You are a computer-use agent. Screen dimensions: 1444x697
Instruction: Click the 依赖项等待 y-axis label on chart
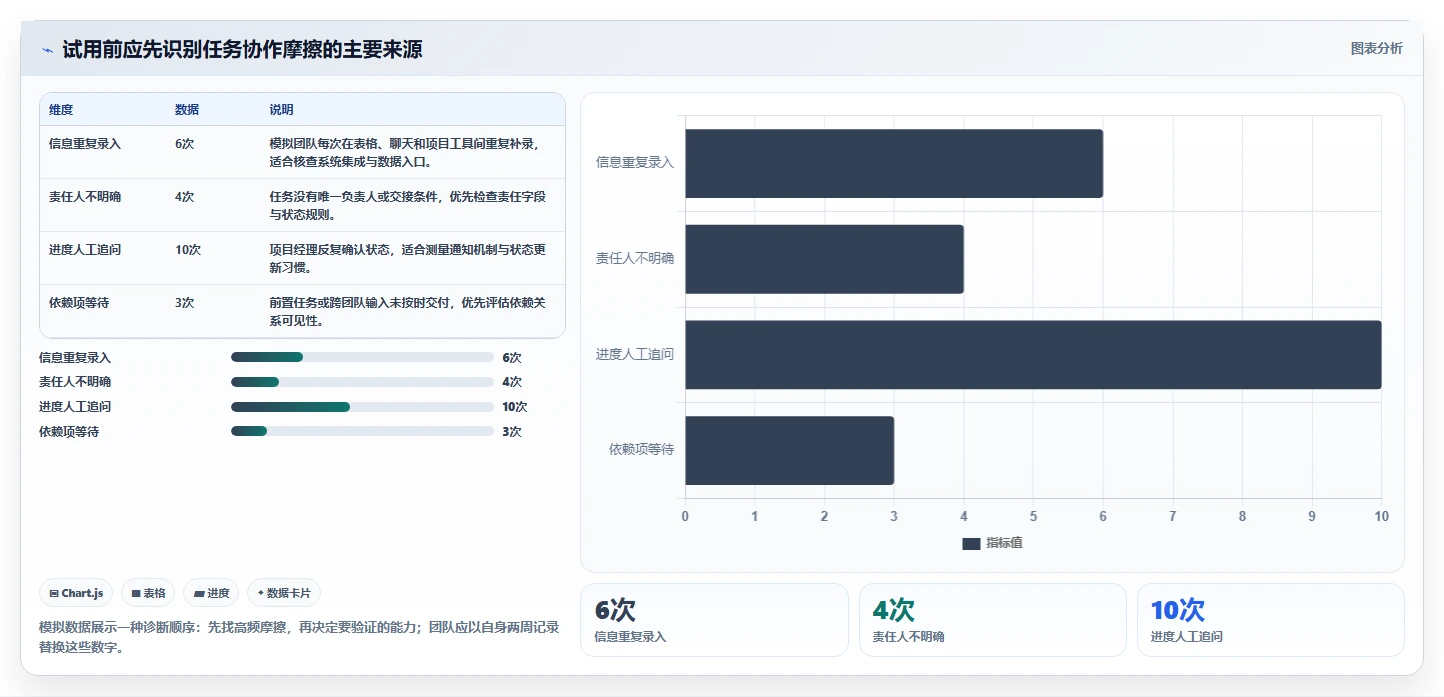[x=641, y=450]
